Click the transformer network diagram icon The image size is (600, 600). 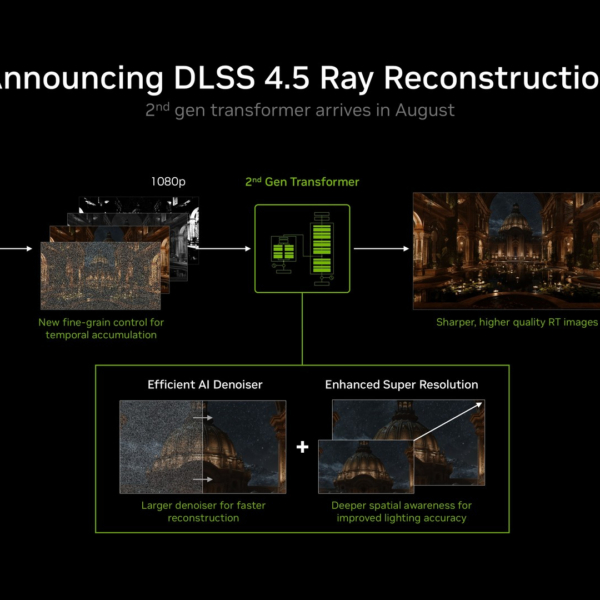click(x=302, y=249)
